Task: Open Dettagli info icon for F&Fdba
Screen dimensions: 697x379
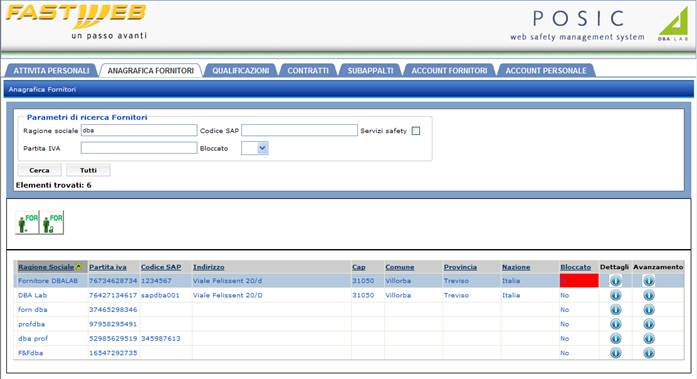Action: [615, 353]
